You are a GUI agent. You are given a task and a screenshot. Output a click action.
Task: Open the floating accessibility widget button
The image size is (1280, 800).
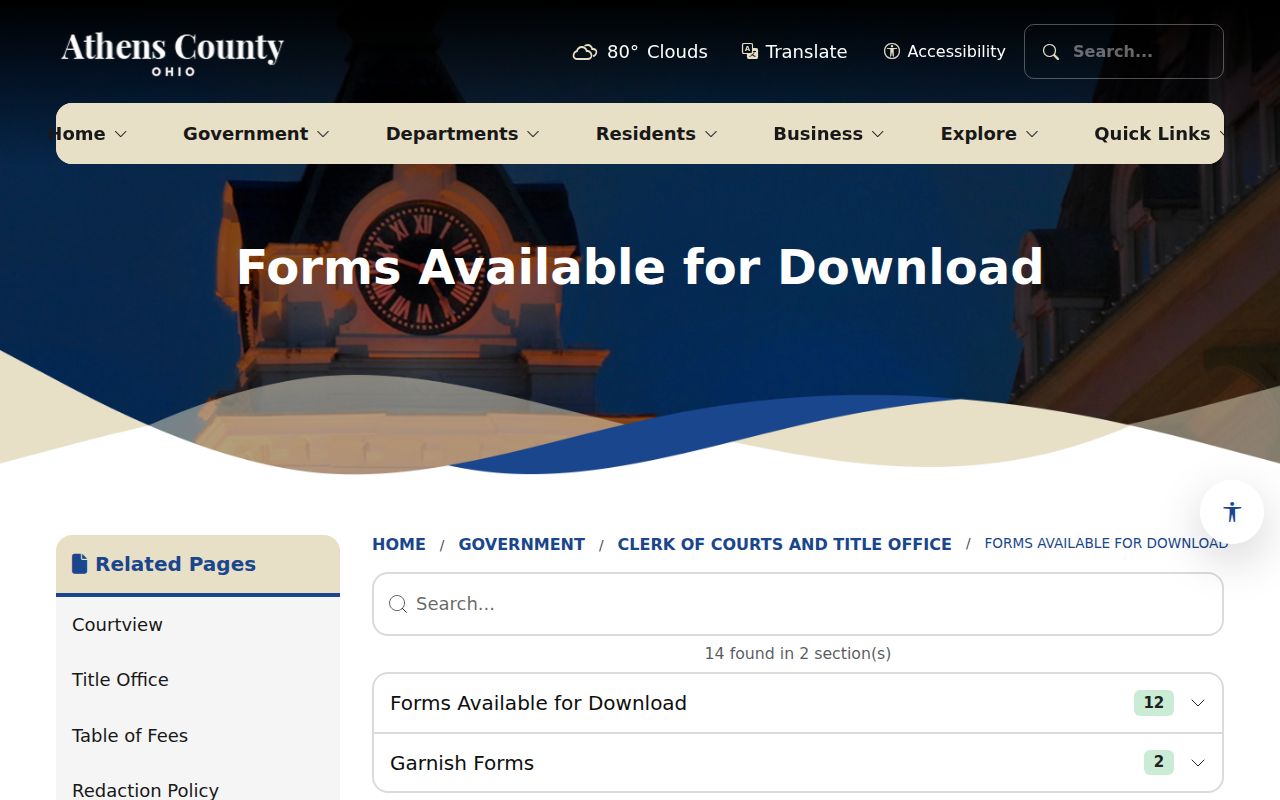(x=1232, y=512)
